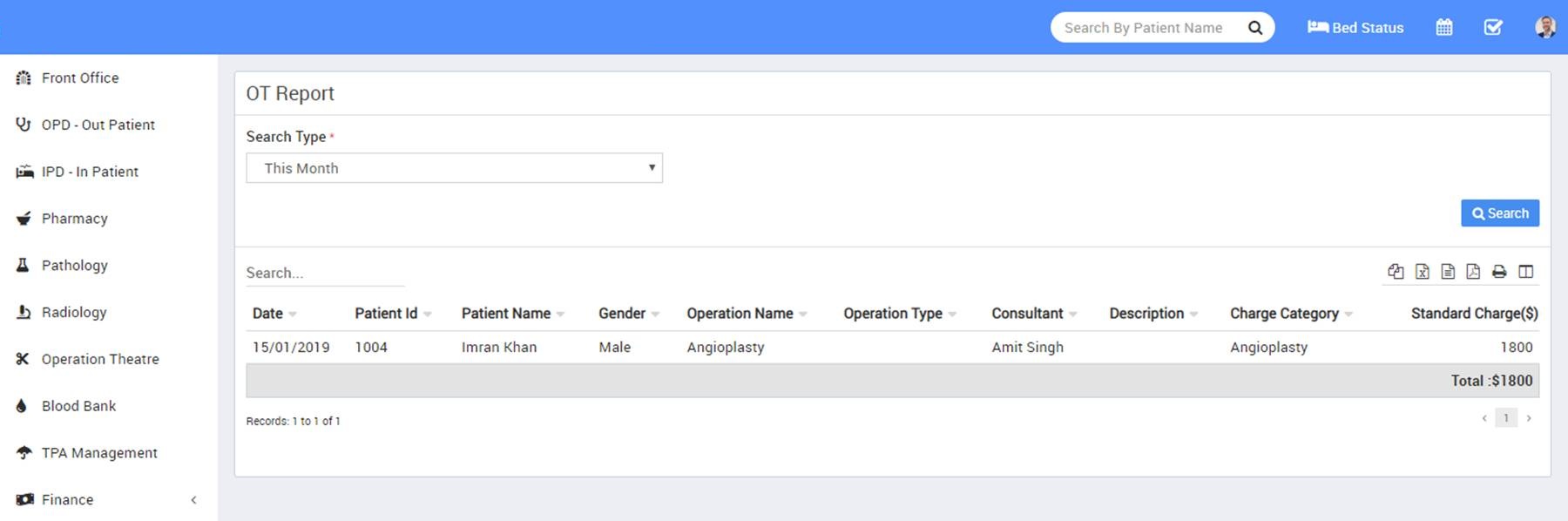Sort the table by Patient Name
This screenshot has height=521, width=1568.
click(x=506, y=314)
